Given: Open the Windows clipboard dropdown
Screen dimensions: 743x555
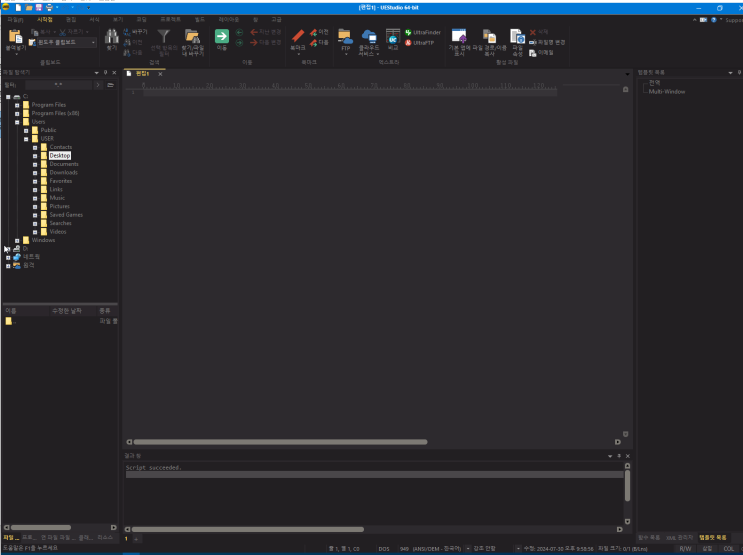Looking at the screenshot, I should [93, 43].
